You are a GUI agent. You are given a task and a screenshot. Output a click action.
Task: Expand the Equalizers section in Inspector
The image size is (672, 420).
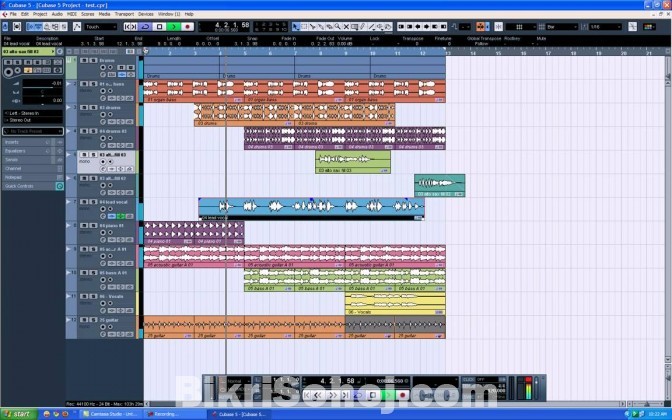click(33, 151)
